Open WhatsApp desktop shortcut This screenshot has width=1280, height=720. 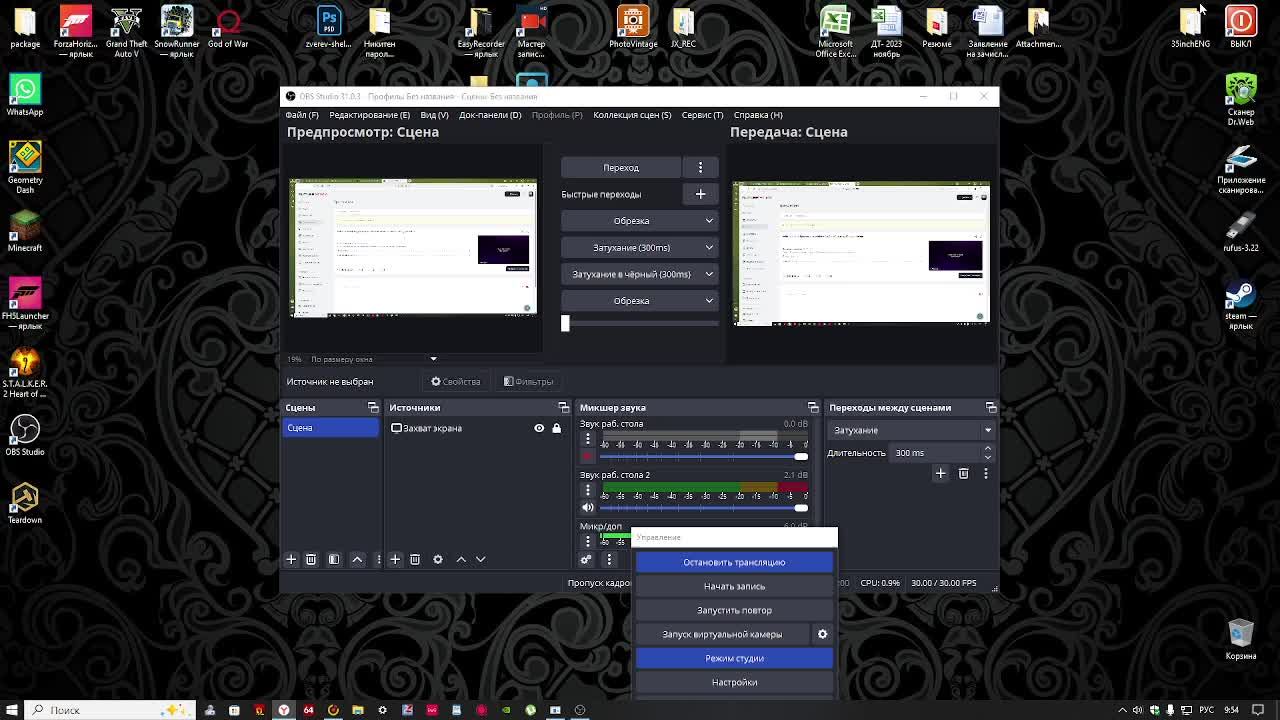(25, 96)
